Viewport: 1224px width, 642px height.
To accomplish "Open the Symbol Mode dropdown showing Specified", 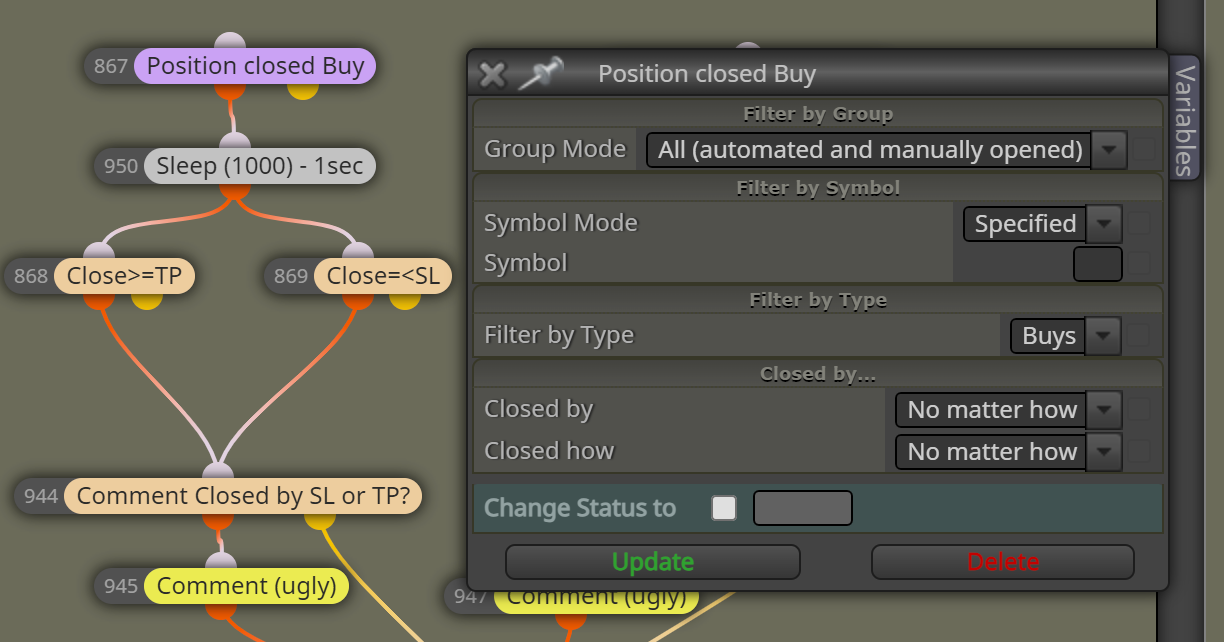I will (1042, 224).
